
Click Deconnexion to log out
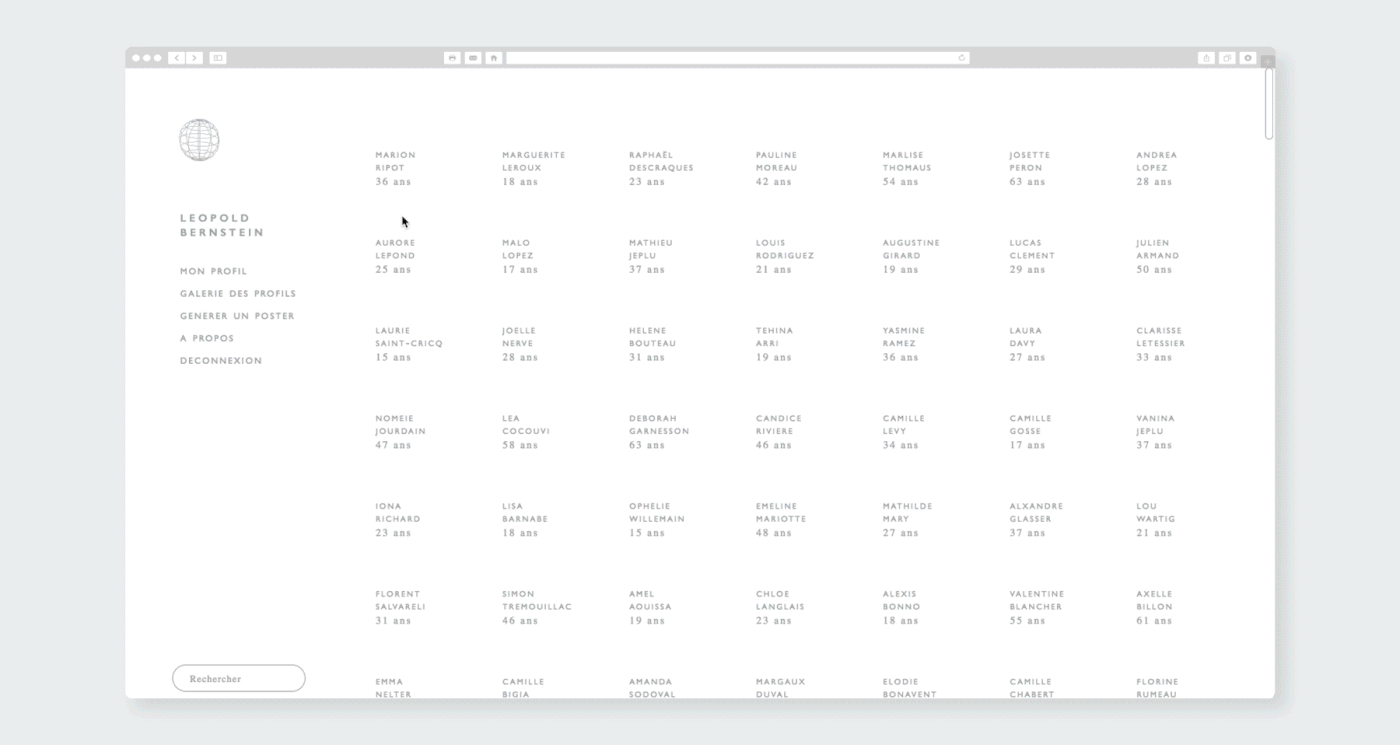coord(221,361)
